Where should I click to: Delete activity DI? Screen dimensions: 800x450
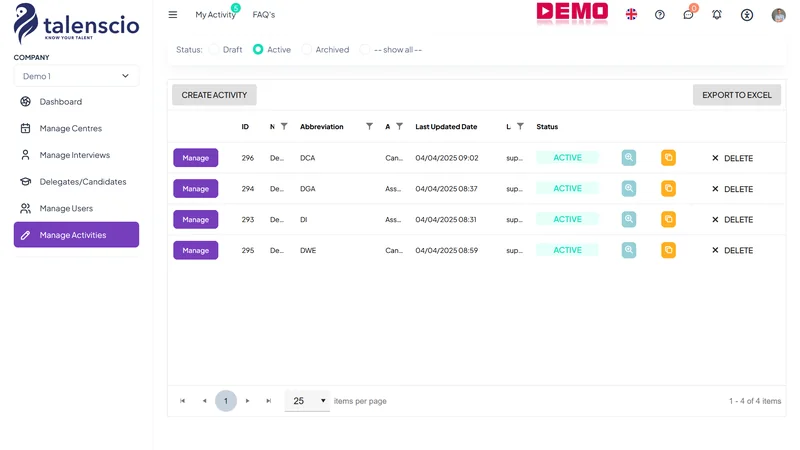[732, 220]
